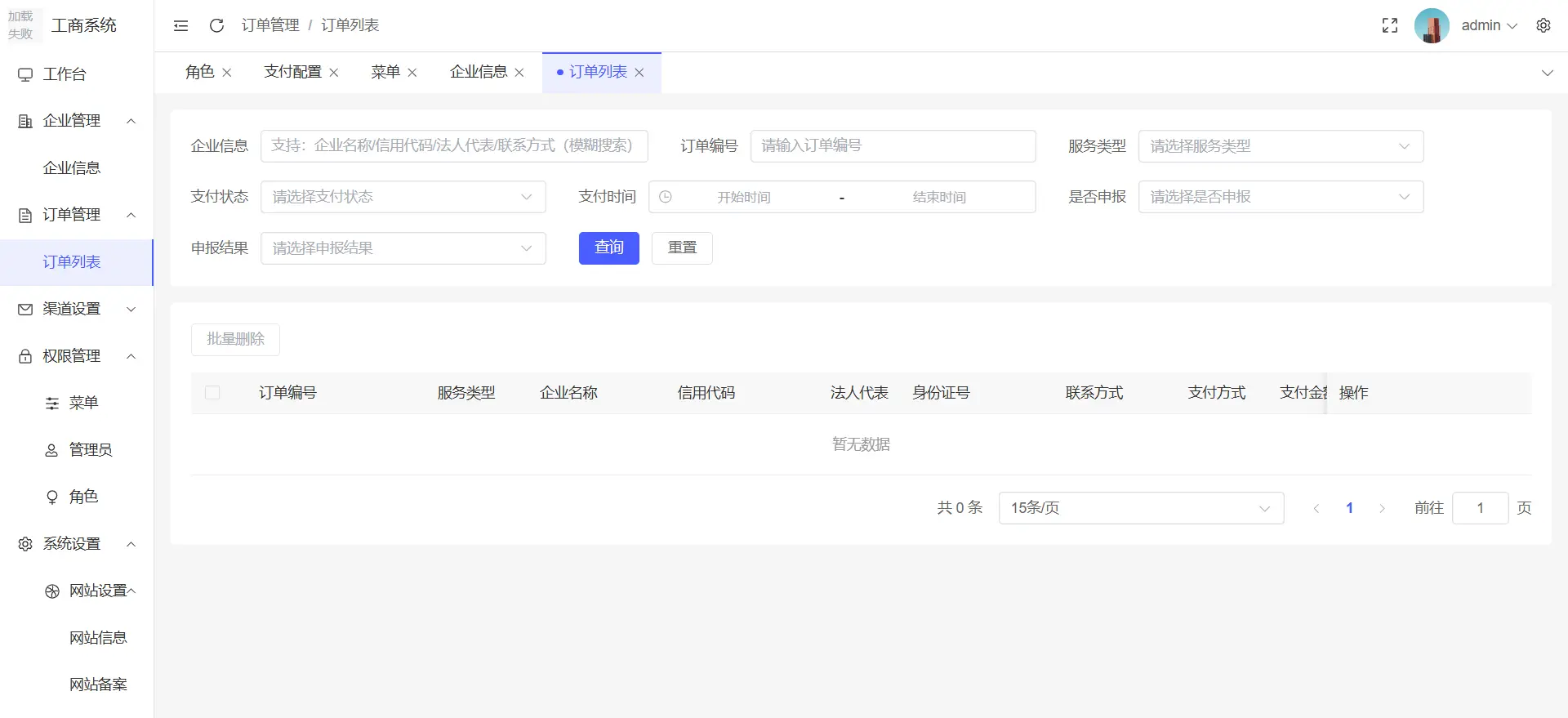Viewport: 1568px width, 718px height.
Task: Select page 1 in pagination
Action: pyautogui.click(x=1349, y=508)
